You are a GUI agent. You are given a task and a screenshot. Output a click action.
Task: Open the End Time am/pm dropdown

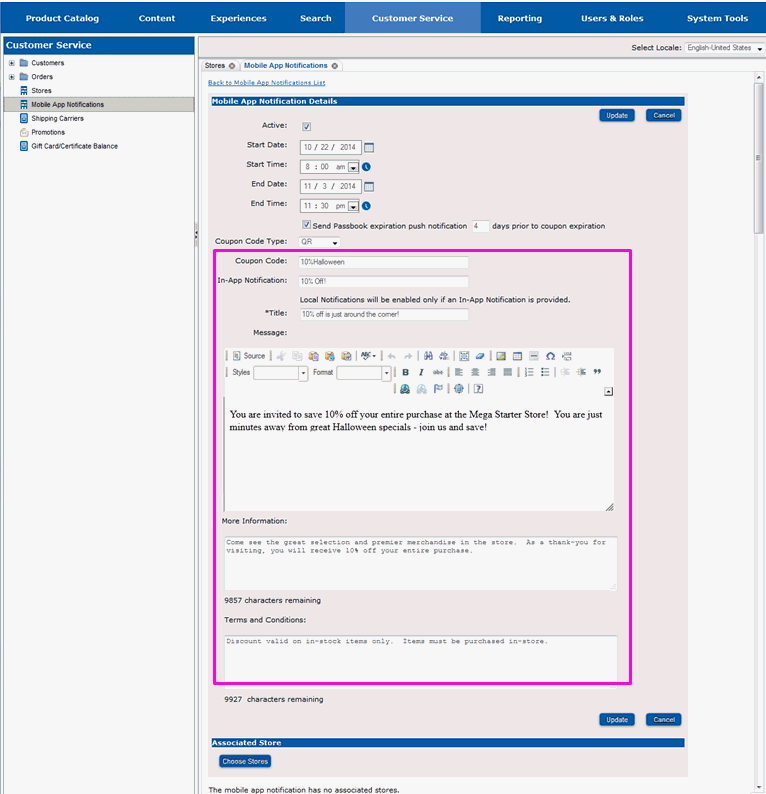pos(353,206)
